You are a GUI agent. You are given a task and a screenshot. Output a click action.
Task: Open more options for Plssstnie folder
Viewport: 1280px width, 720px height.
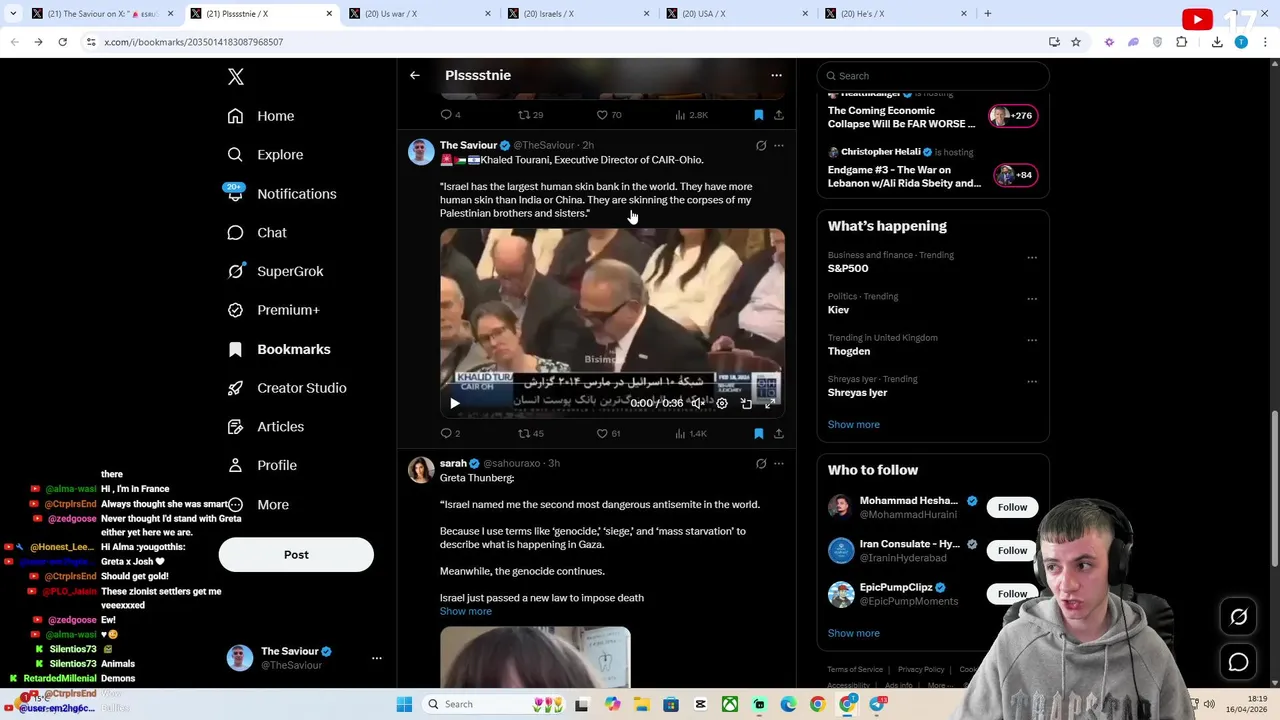coord(776,75)
